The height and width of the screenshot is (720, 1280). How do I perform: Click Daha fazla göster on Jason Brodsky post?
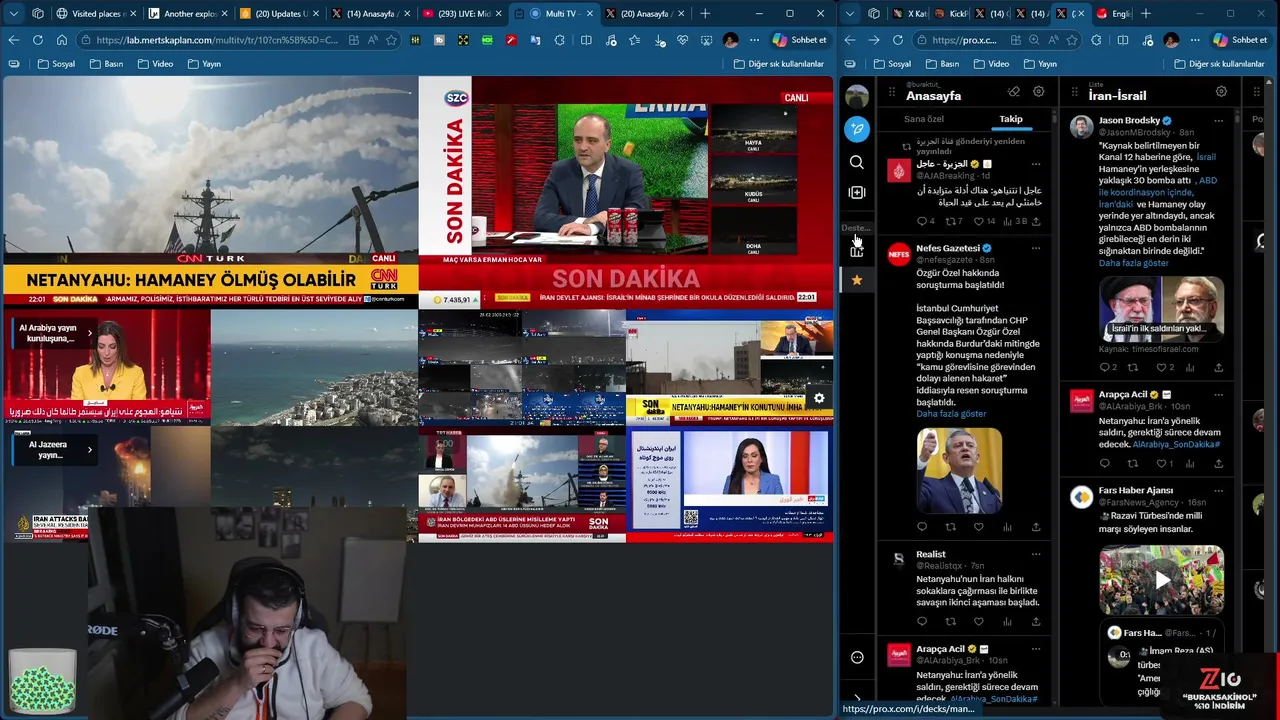pyautogui.click(x=1133, y=263)
